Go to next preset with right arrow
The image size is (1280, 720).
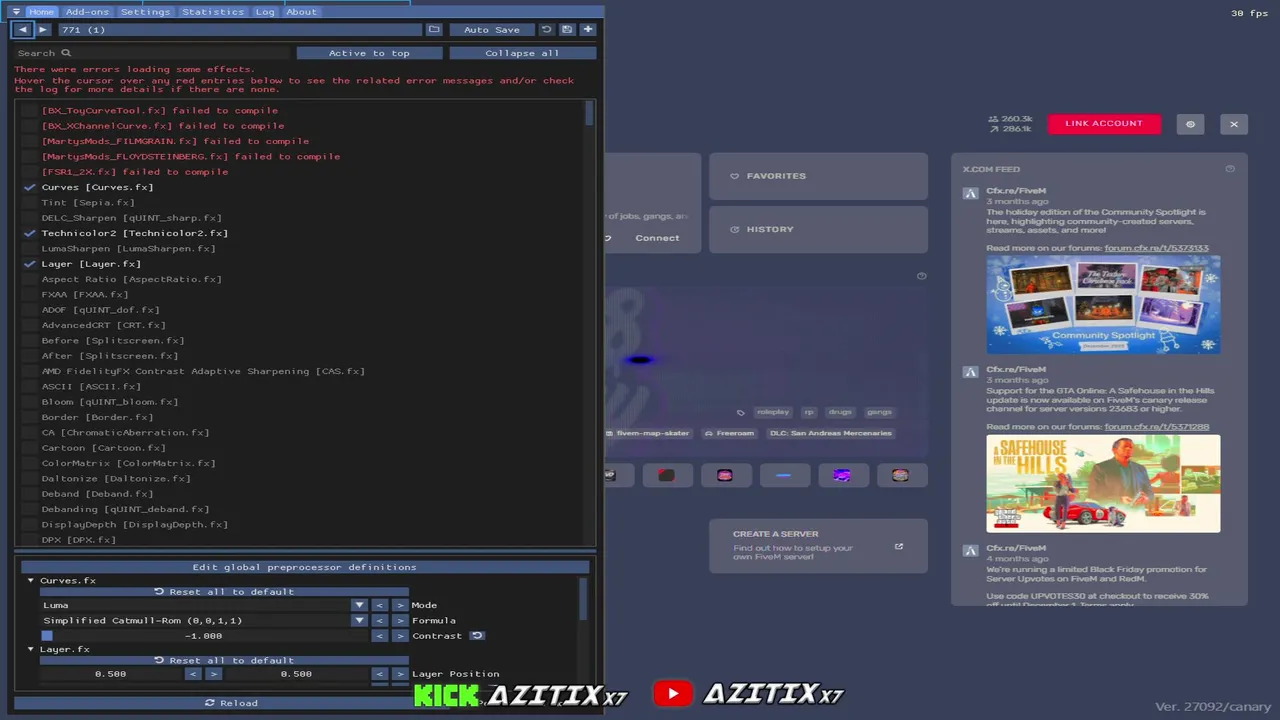(42, 30)
